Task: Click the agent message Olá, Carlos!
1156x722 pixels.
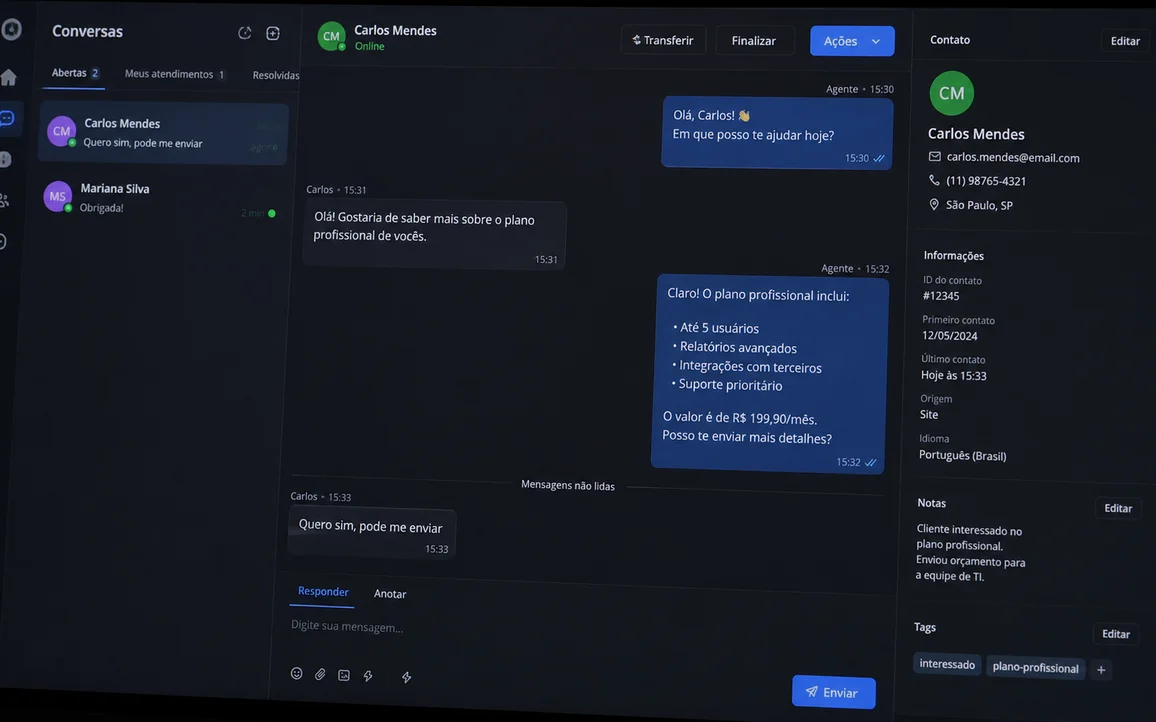Action: pos(776,133)
